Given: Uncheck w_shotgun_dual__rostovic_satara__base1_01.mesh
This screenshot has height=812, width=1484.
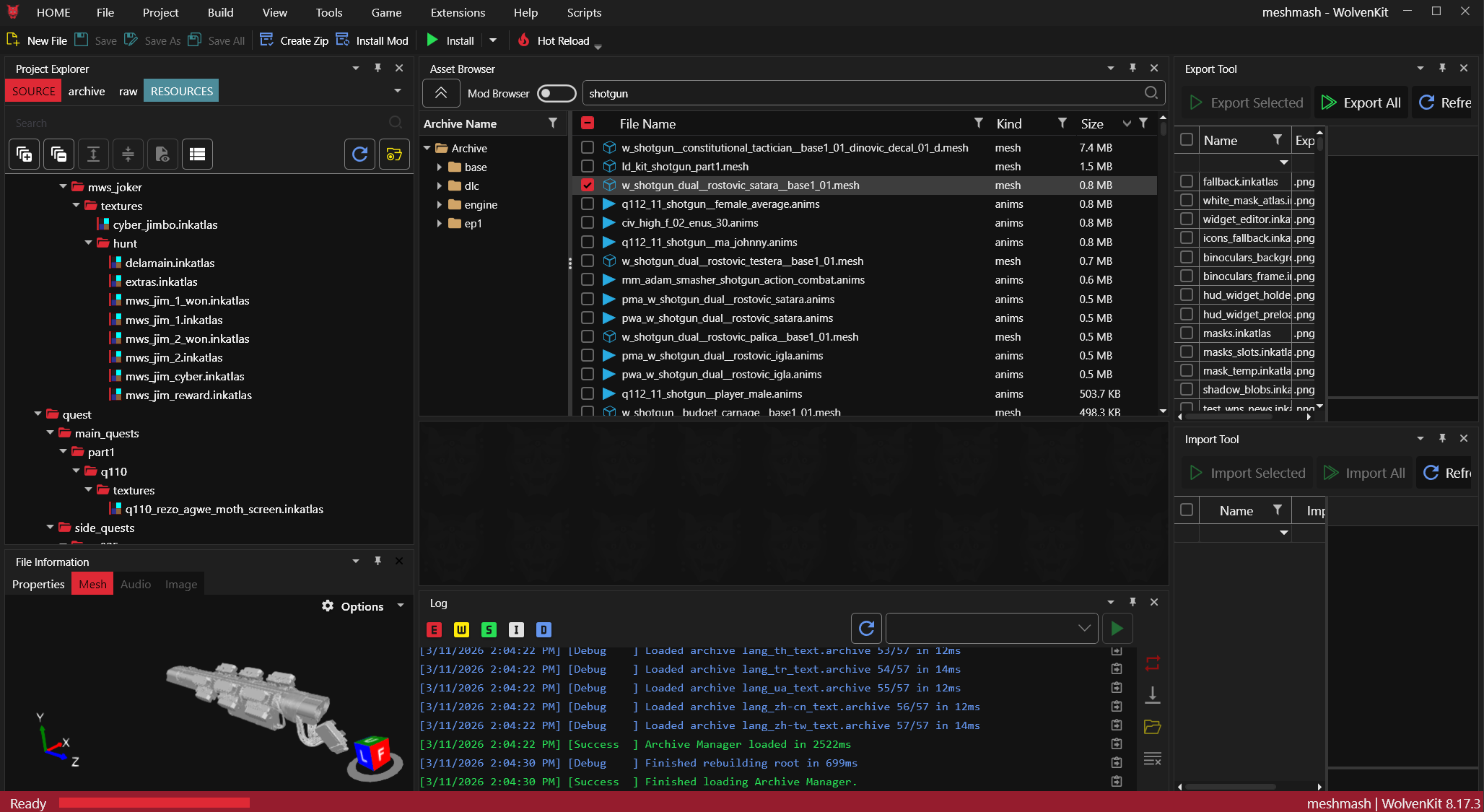Looking at the screenshot, I should point(588,185).
